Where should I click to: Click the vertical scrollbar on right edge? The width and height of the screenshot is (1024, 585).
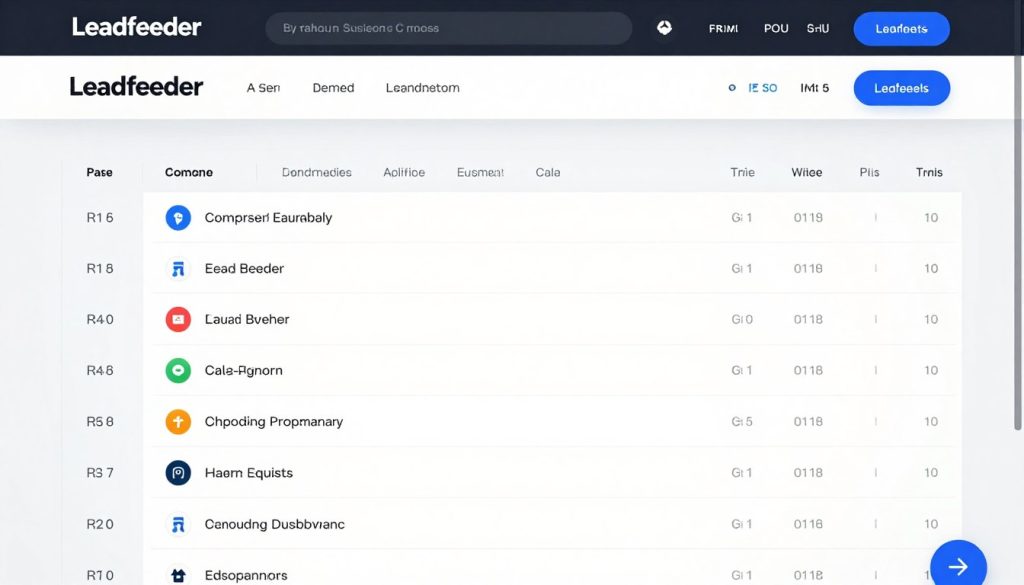(x=1017, y=215)
